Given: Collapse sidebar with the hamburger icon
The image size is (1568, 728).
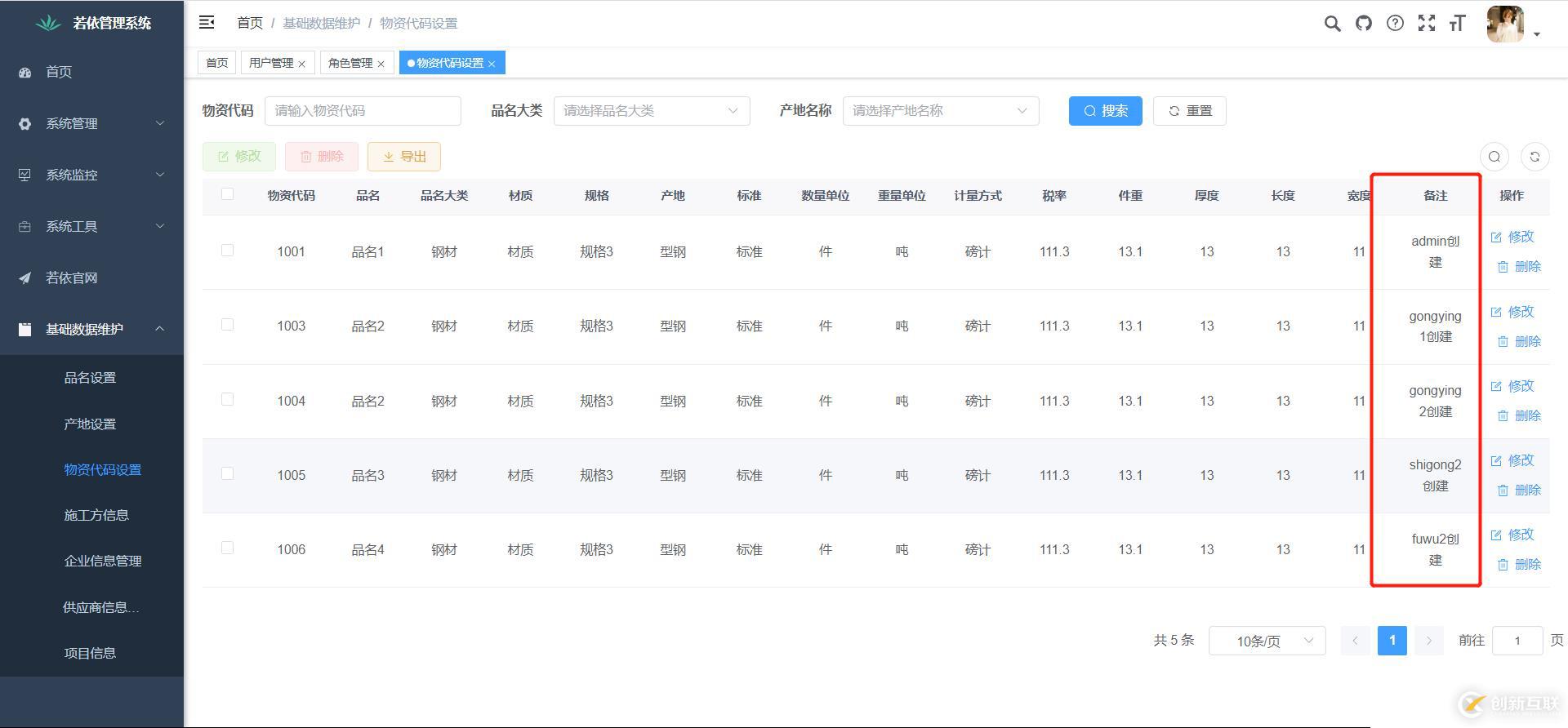Looking at the screenshot, I should pyautogui.click(x=207, y=23).
